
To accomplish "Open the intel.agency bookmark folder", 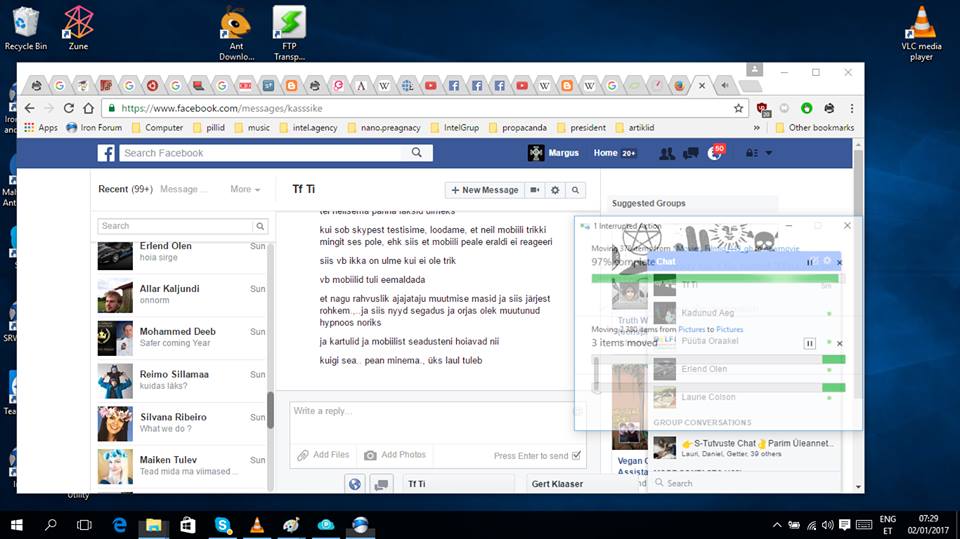I will click(309, 127).
